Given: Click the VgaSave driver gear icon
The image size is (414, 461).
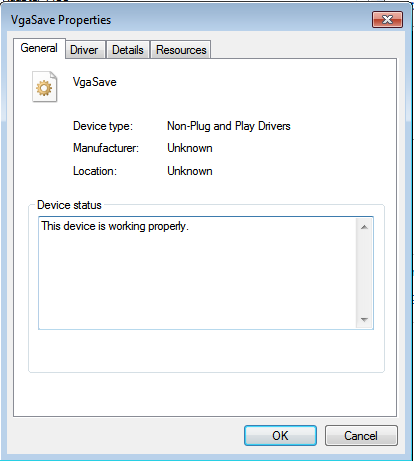Looking at the screenshot, I should [45, 87].
